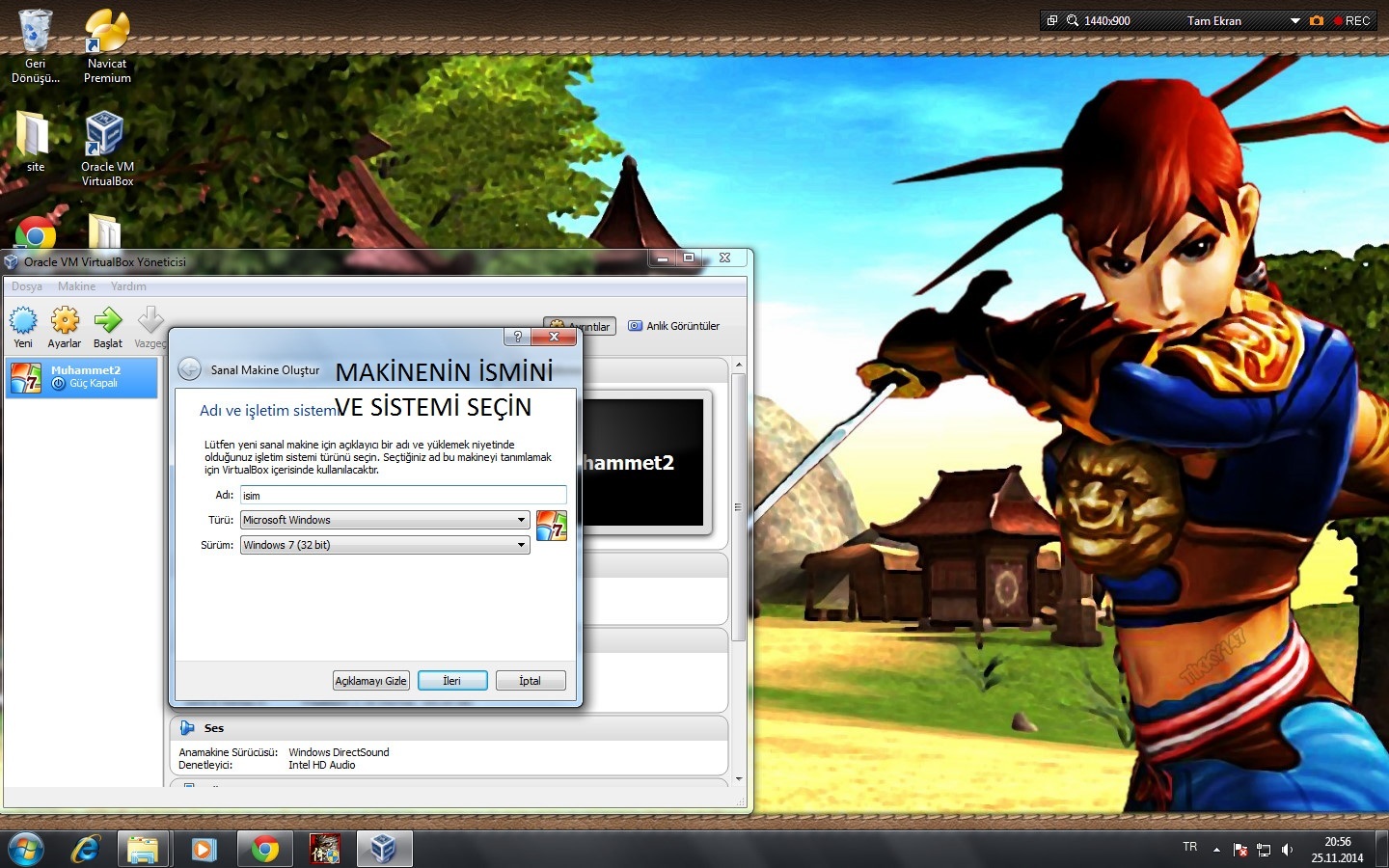Viewport: 1389px width, 868px height.
Task: Open the Yardım menu
Action: [x=128, y=286]
